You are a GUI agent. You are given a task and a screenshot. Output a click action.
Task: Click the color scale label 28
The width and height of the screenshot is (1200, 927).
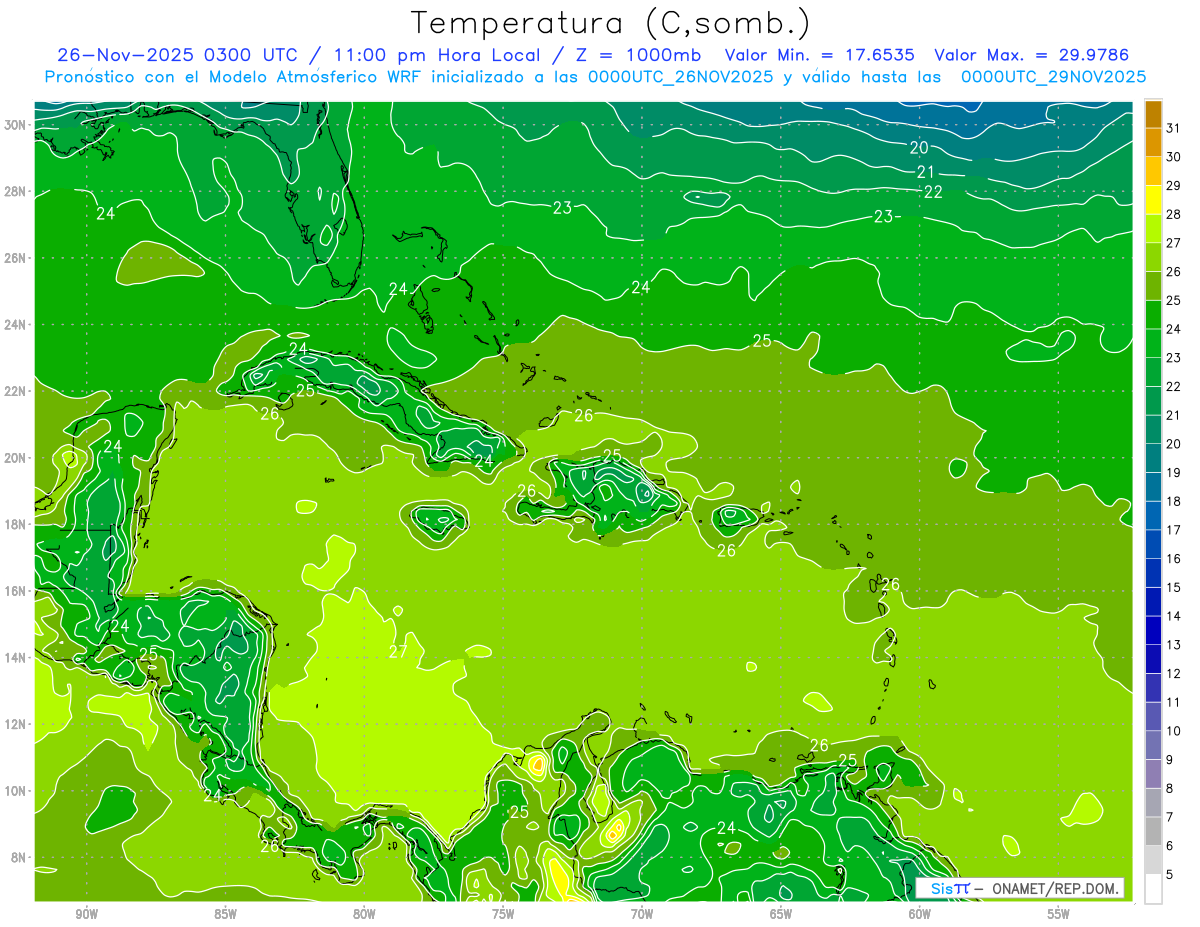tap(1174, 214)
